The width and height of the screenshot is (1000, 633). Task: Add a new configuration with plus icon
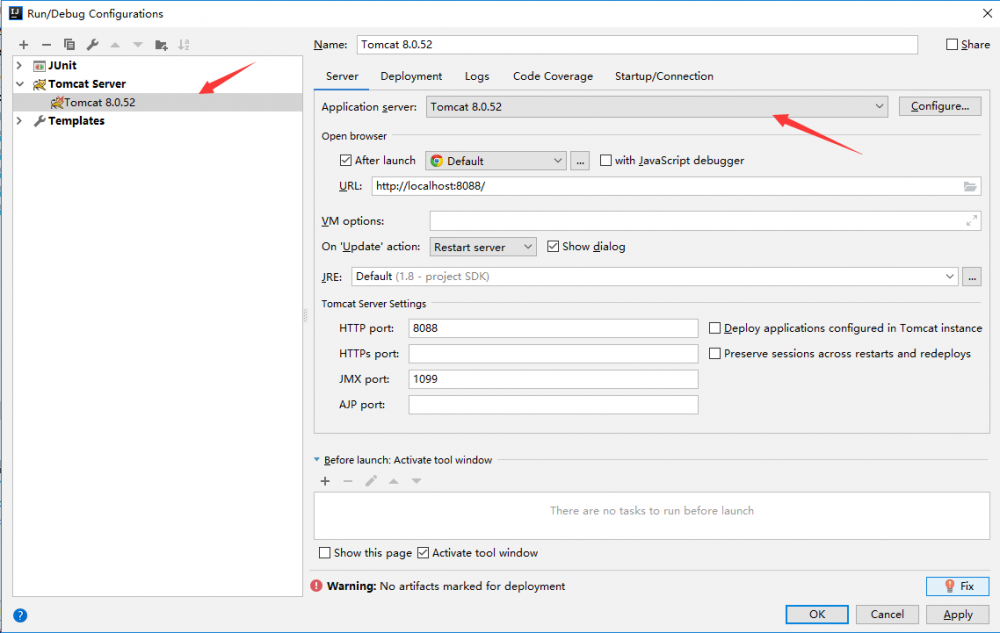tap(24, 45)
